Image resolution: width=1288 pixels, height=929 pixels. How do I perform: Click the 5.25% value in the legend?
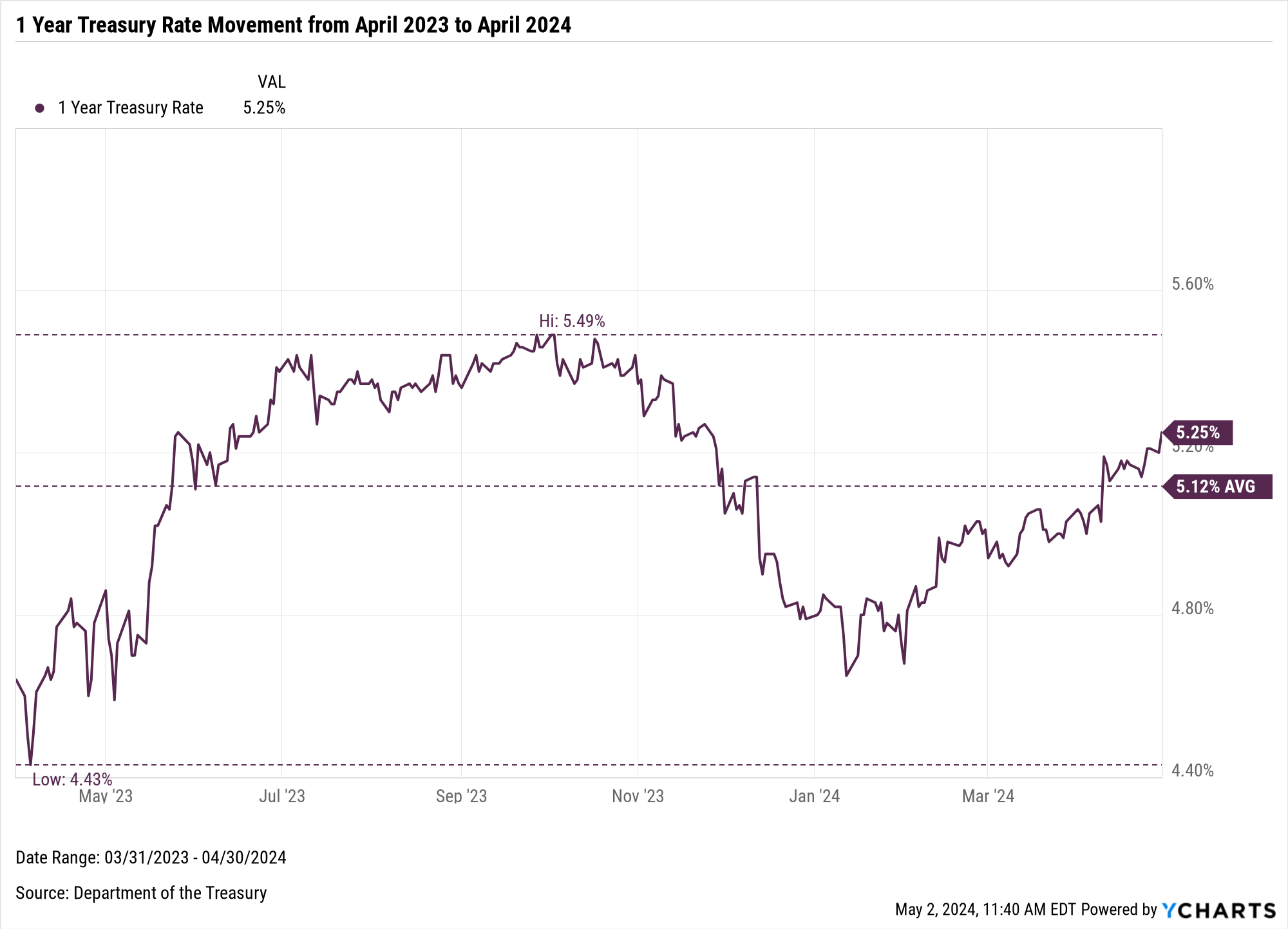[x=264, y=108]
